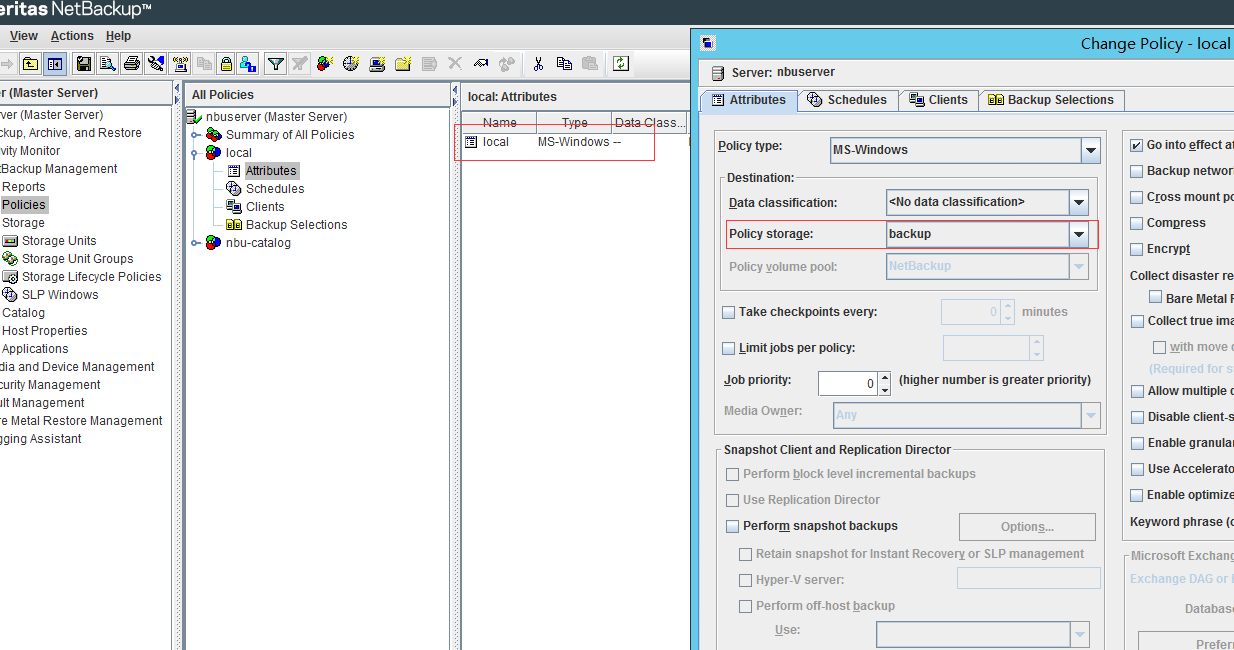Click the Storage Lifecycle Policies icon
The width and height of the screenshot is (1234, 650).
(x=11, y=277)
